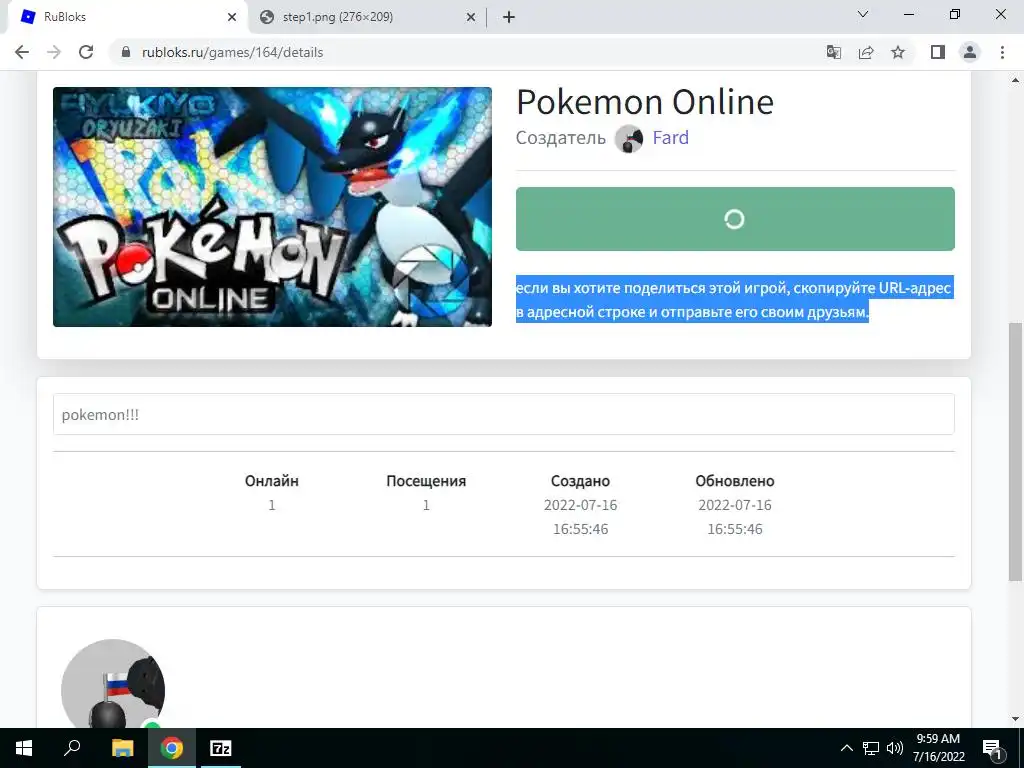1024x768 pixels.
Task: Click the green loading play button
Action: click(735, 219)
